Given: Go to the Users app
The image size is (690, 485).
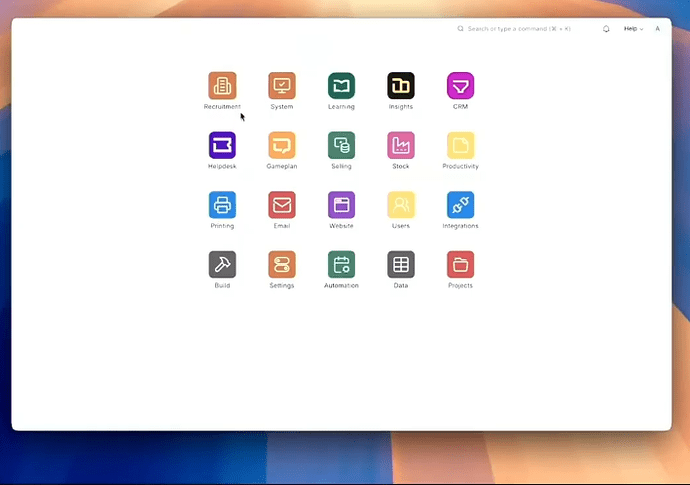Looking at the screenshot, I should click(401, 205).
